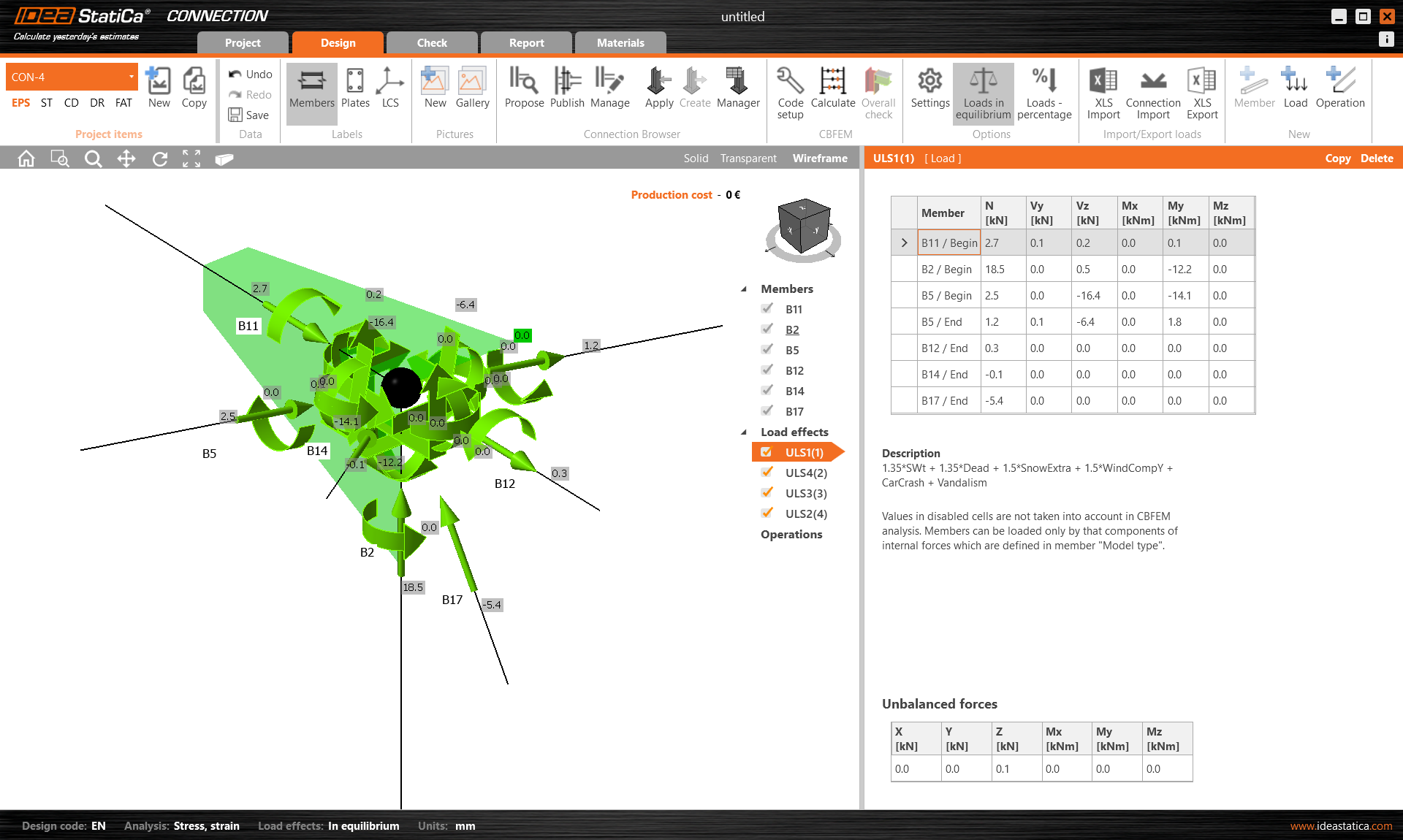Toggle ULS4(2) load effect checkbox
Image resolution: width=1403 pixels, height=840 pixels.
coord(767,473)
